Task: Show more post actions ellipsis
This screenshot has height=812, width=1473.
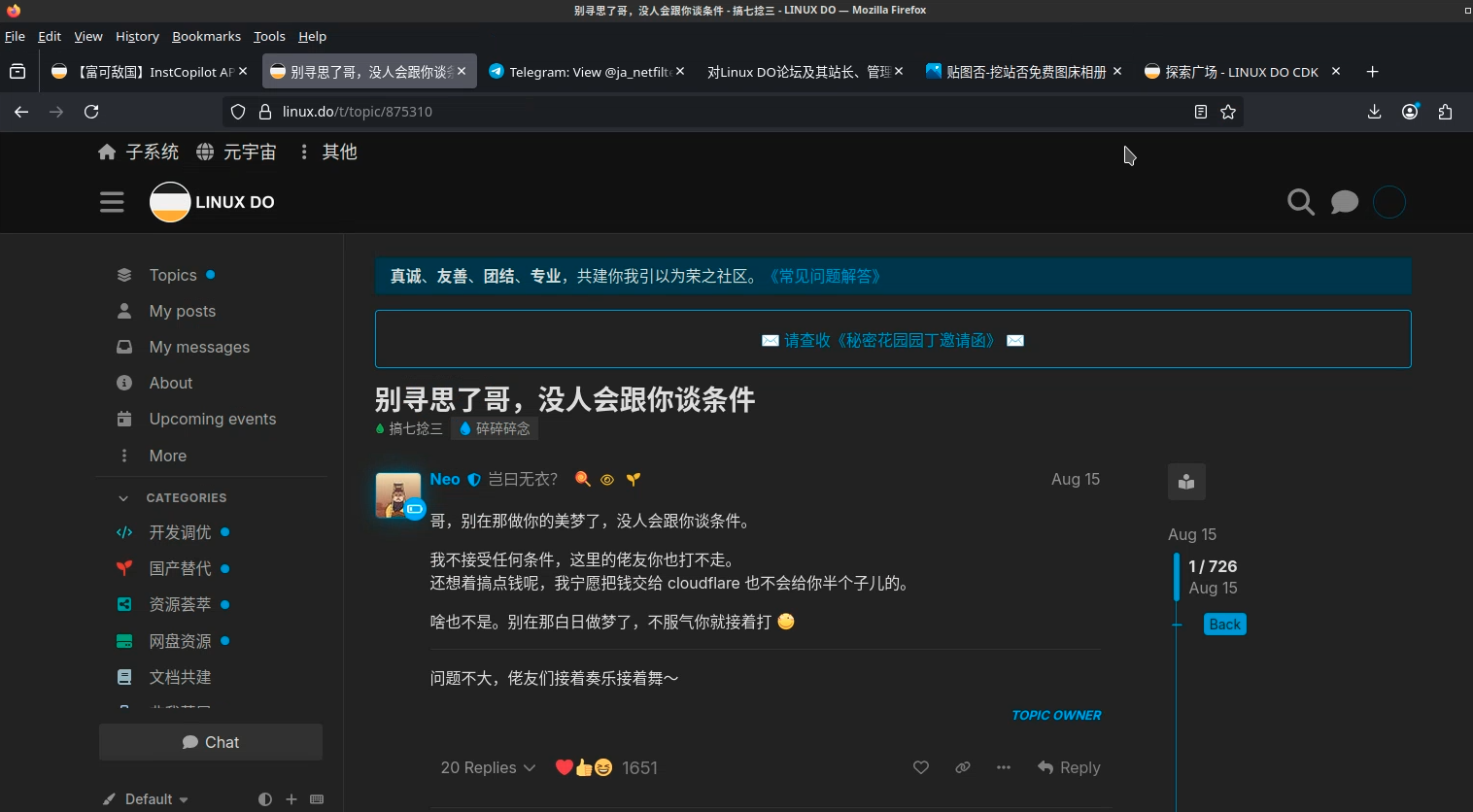Action: tap(1003, 767)
